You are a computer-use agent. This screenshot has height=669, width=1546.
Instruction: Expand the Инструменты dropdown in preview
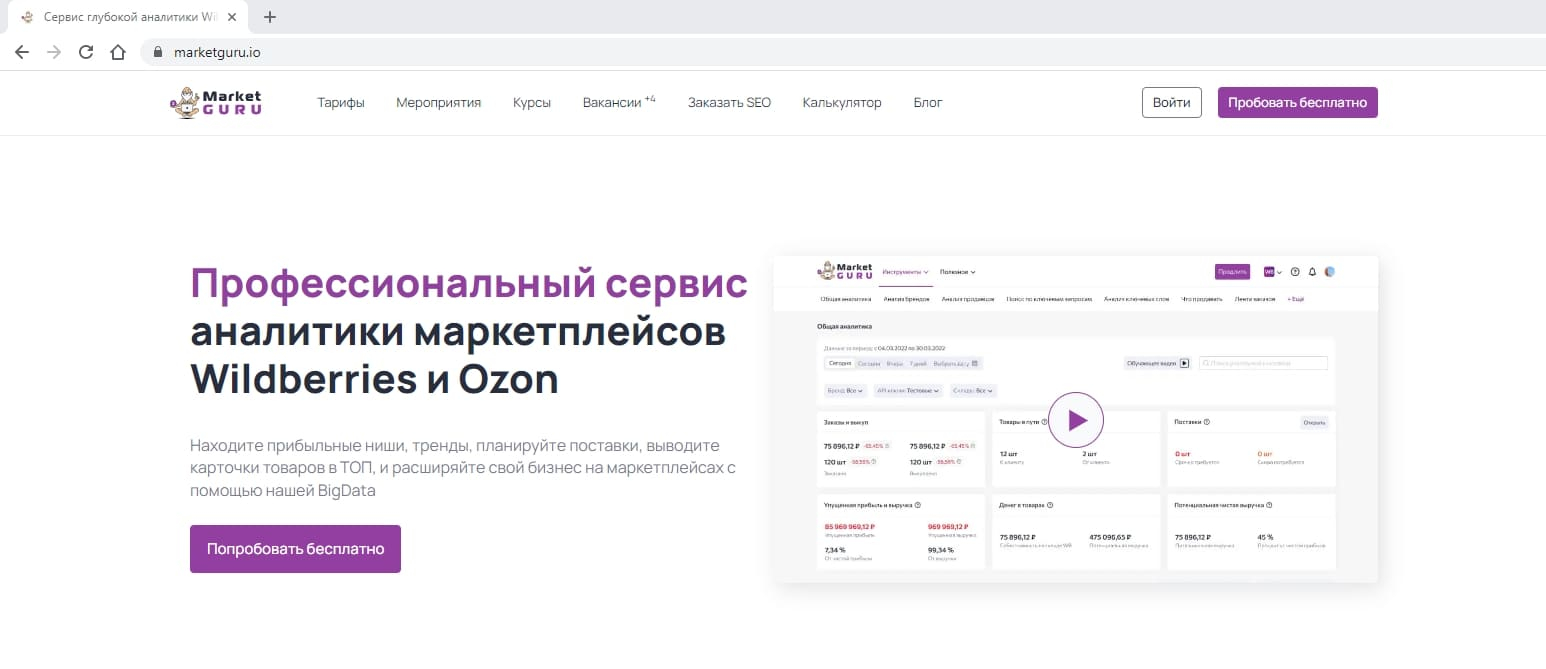coord(906,272)
